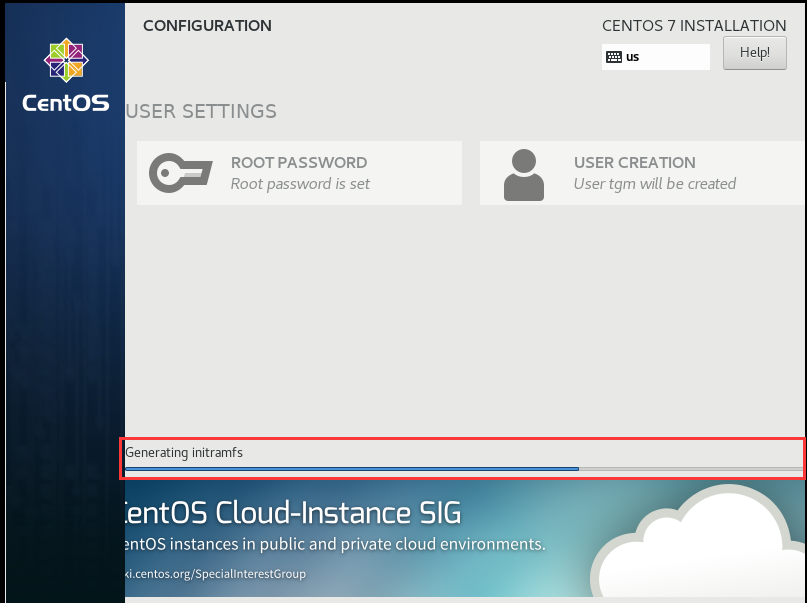The width and height of the screenshot is (807, 603).
Task: Select the us keyboard layout field
Action: 656,57
